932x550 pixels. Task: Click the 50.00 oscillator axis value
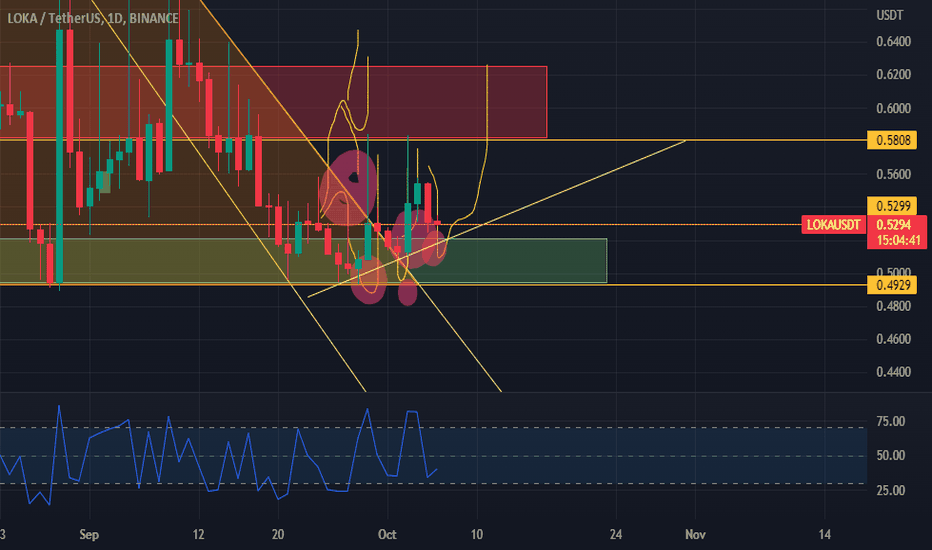890,455
